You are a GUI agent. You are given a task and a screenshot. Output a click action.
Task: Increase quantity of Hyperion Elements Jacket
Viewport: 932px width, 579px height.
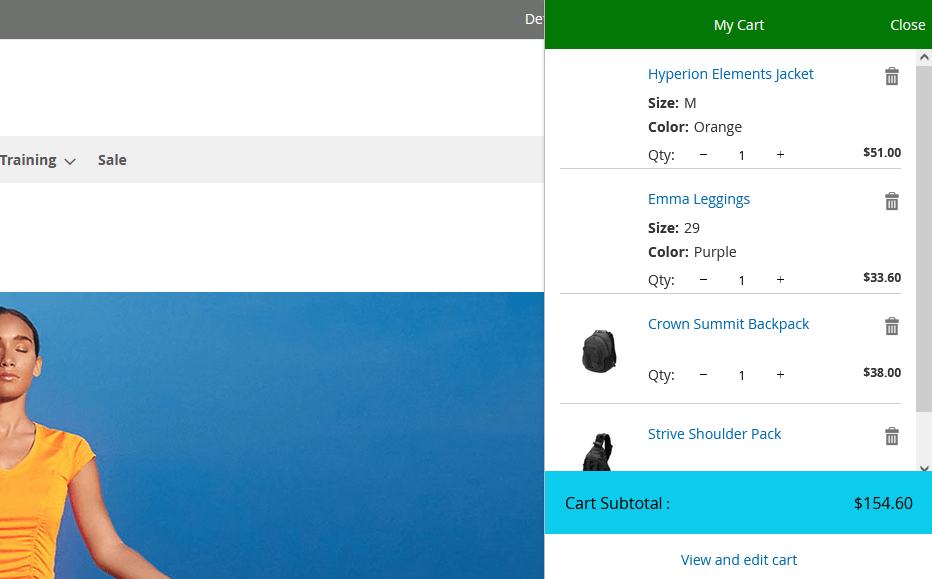coord(780,155)
